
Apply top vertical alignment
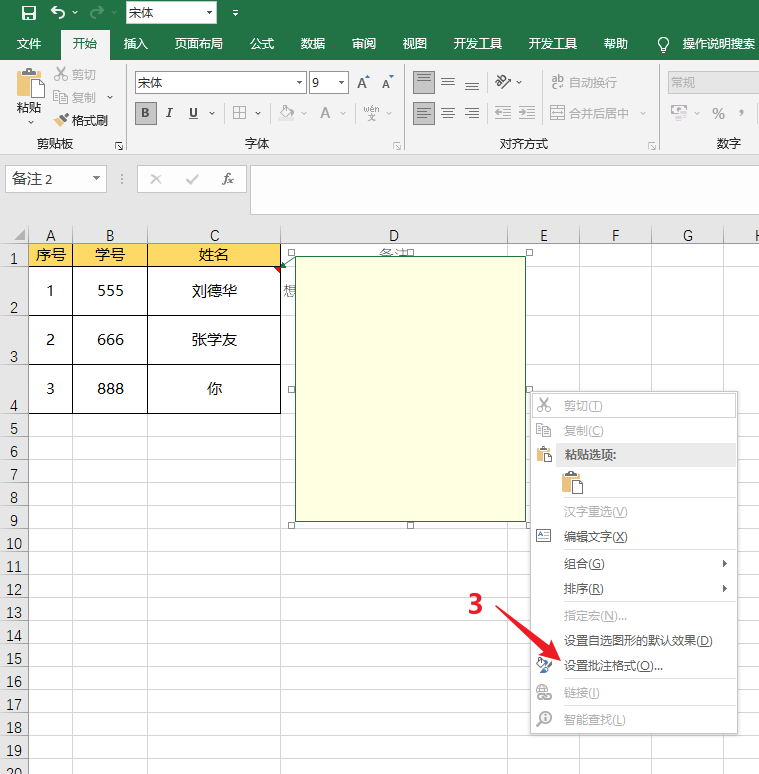[x=424, y=82]
